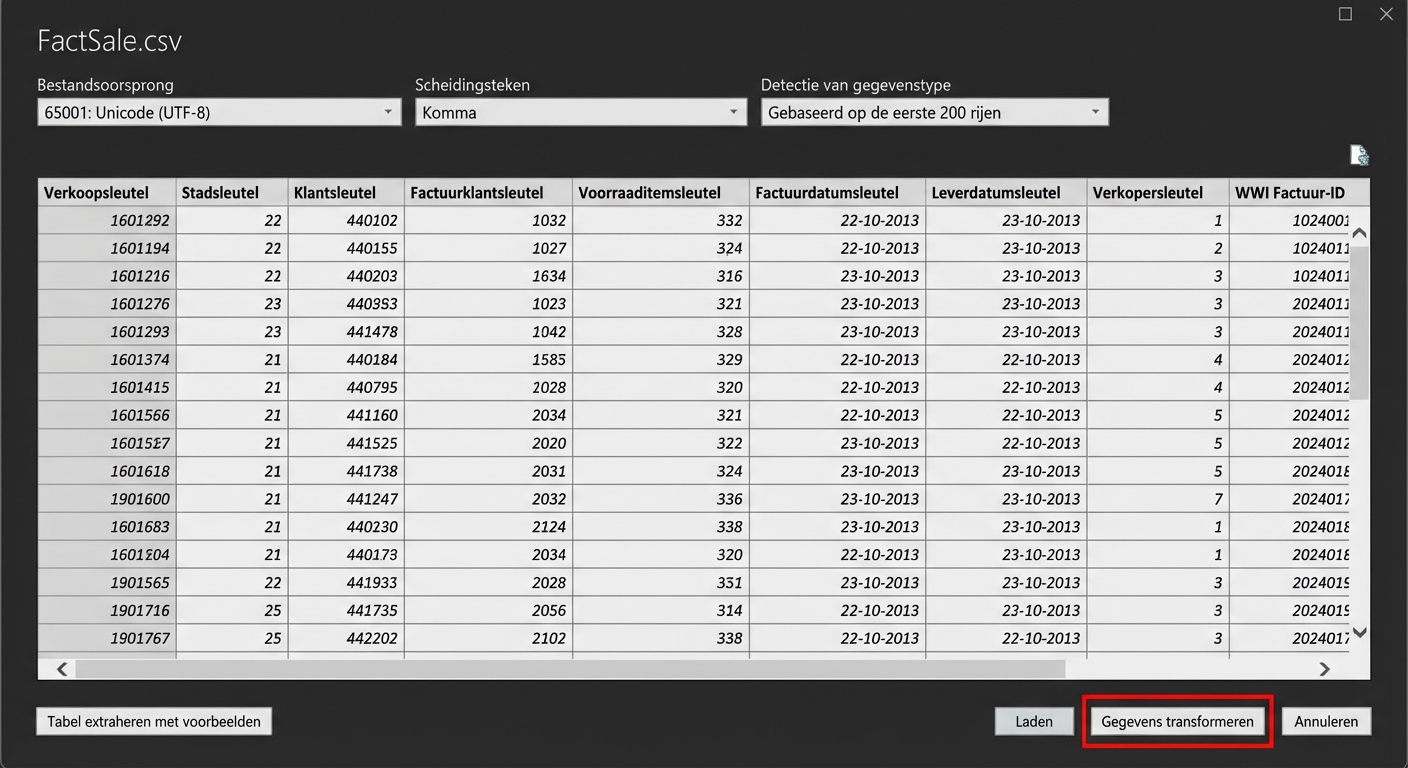1408x768 pixels.
Task: Click the CSV data source file icon
Action: pyautogui.click(x=1358, y=155)
